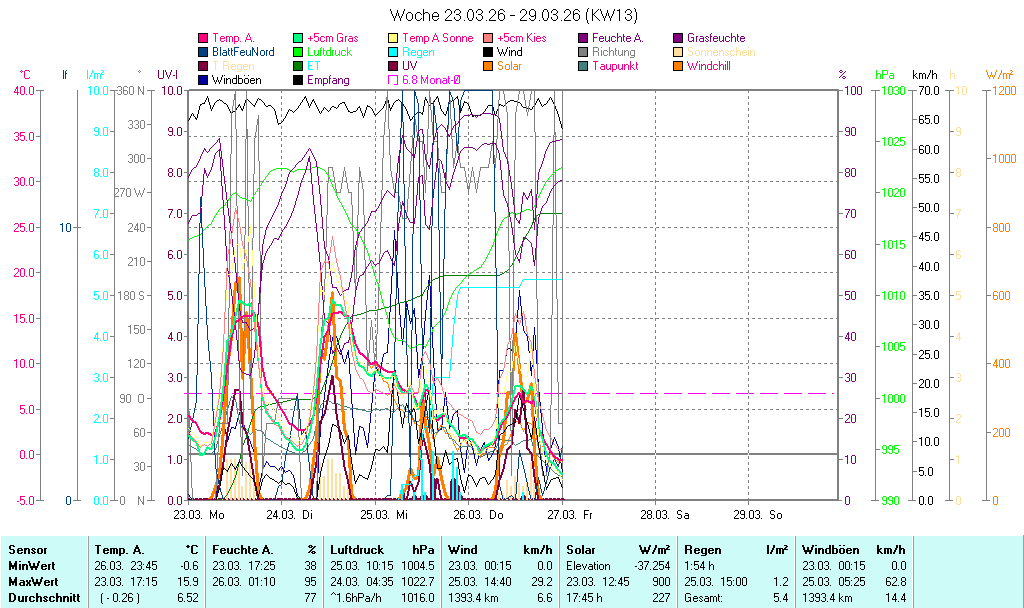Click the Feuchte A. legend label

(618, 38)
